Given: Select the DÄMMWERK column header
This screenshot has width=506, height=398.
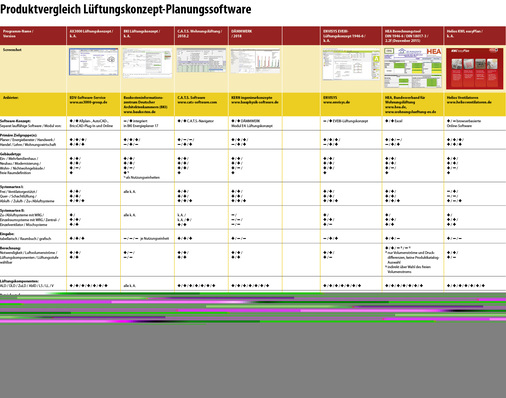Looking at the screenshot, I should click(255, 36).
